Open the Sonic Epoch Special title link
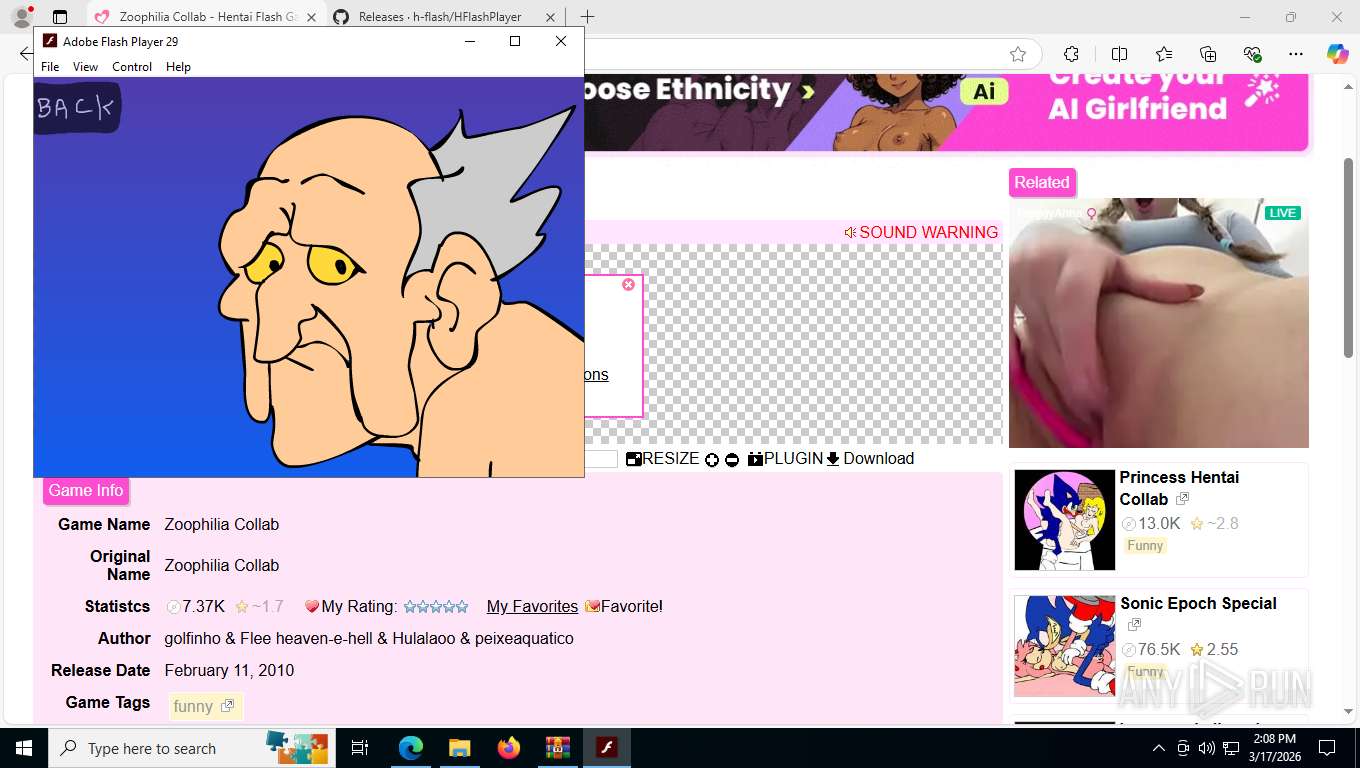The width and height of the screenshot is (1360, 768). coord(1198,604)
